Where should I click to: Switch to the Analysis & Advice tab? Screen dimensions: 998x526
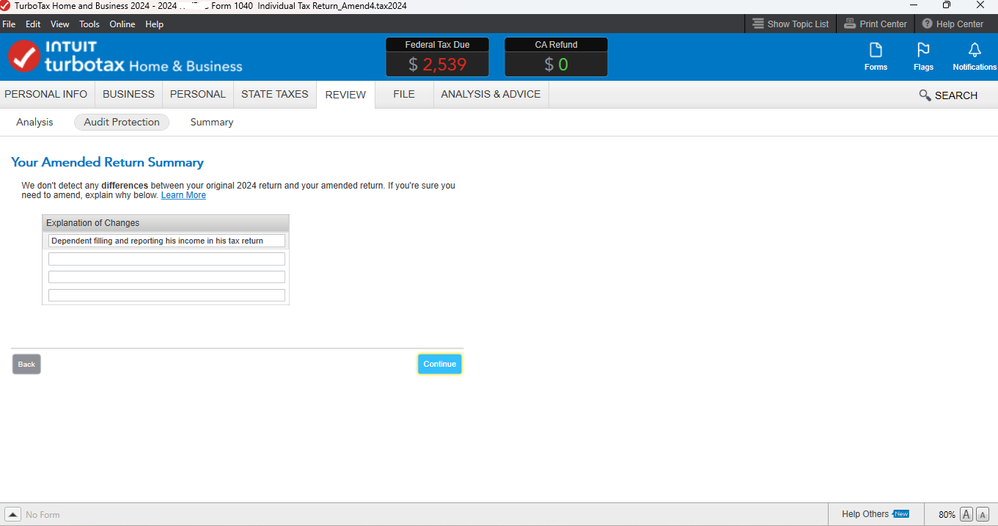pyautogui.click(x=491, y=94)
